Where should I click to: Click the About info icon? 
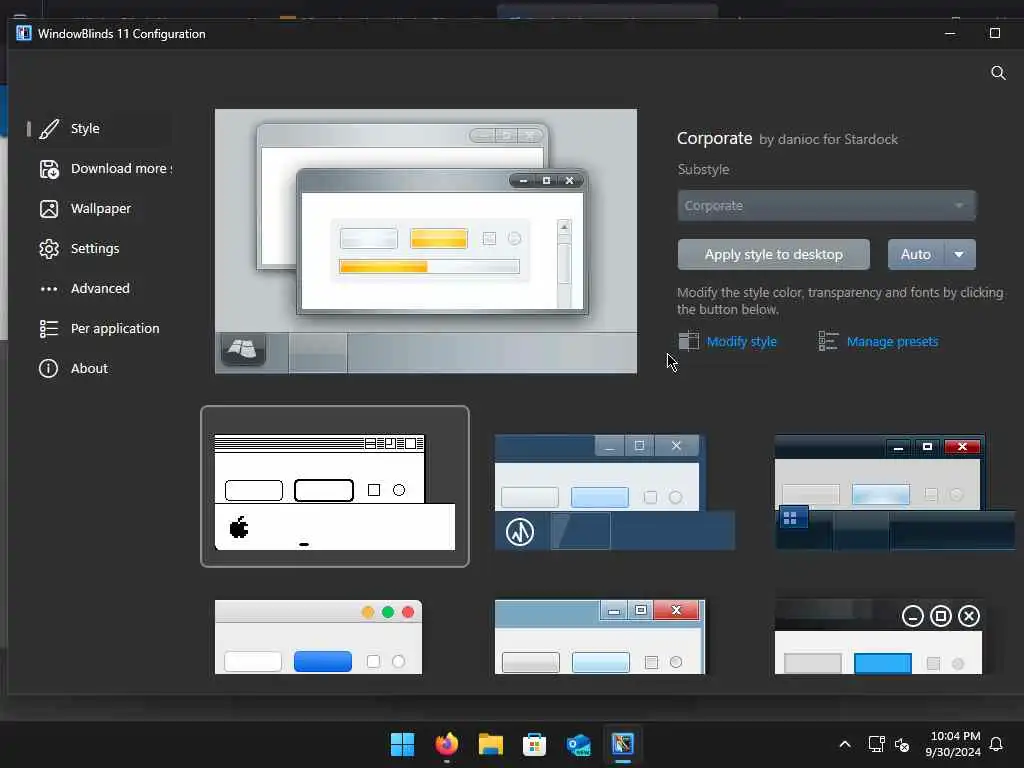pyautogui.click(x=49, y=368)
